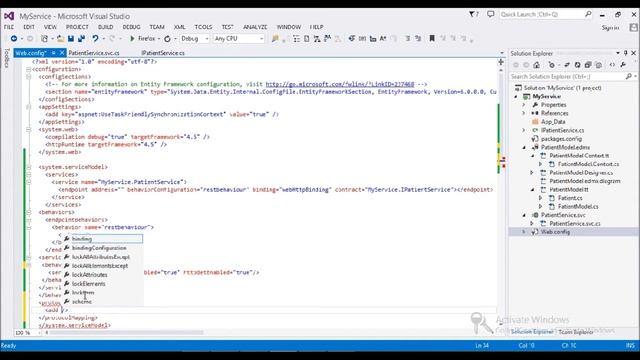
Task: Open the TOOLS menu
Action: pyautogui.click(x=203, y=27)
